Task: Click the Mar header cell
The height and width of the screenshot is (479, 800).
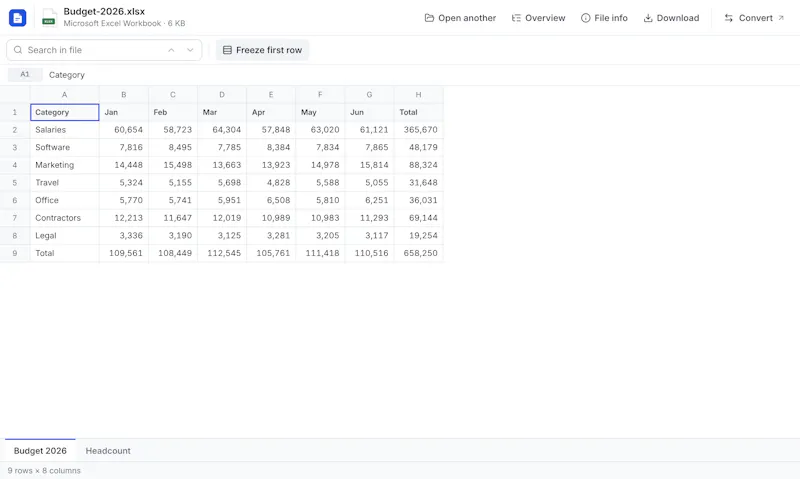Action: pyautogui.click(x=222, y=112)
